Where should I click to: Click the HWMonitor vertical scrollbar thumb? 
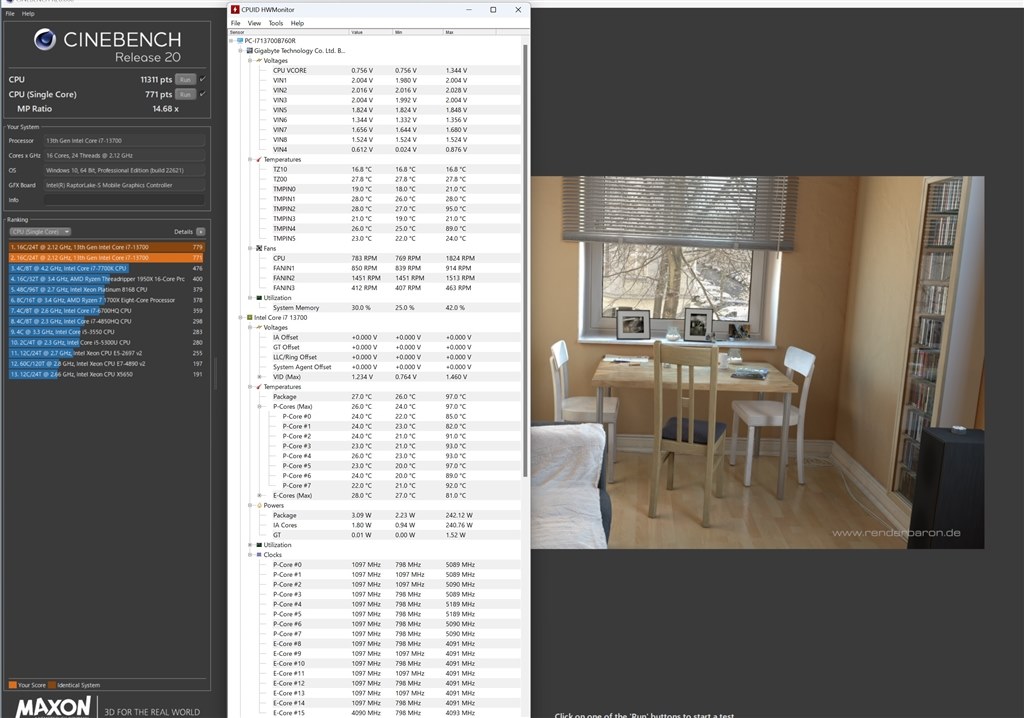coord(525,260)
